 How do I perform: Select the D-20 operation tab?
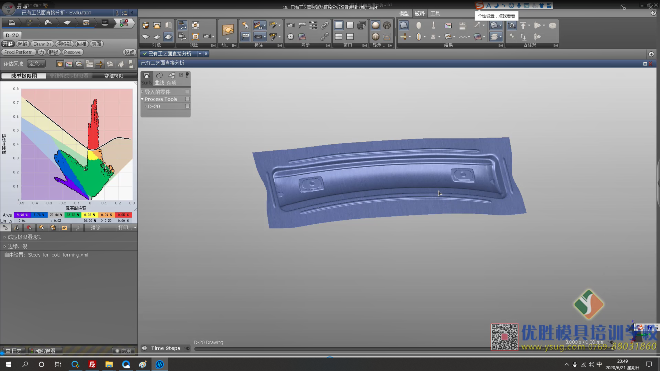pos(12,35)
